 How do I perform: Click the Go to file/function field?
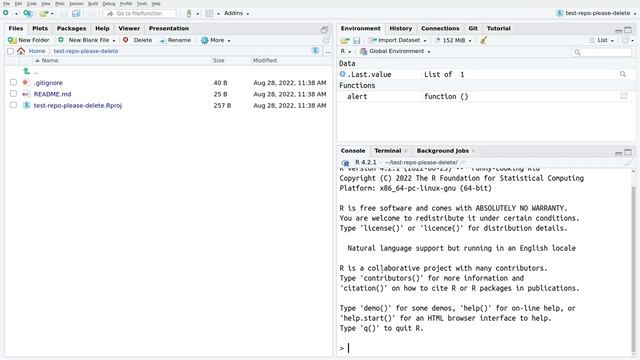140,13
